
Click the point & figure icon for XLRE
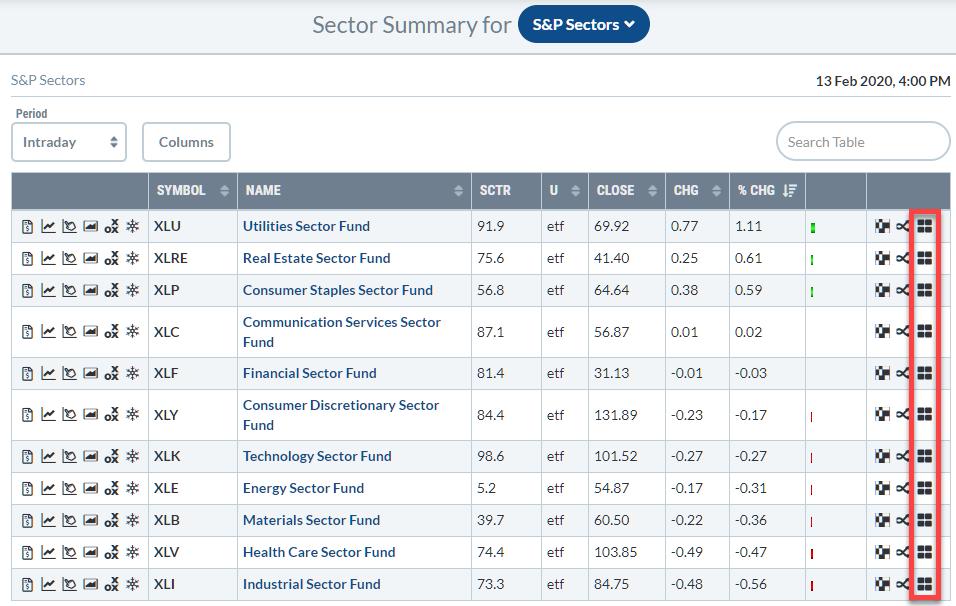tap(111, 259)
